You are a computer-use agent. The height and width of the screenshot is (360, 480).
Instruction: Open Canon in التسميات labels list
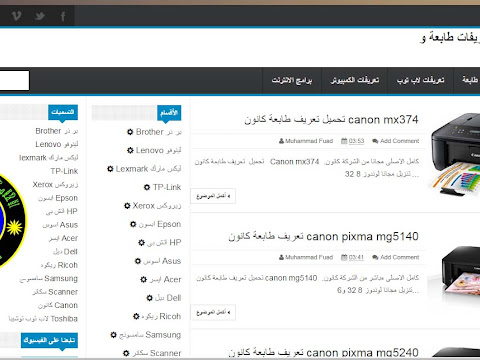click(x=58, y=305)
